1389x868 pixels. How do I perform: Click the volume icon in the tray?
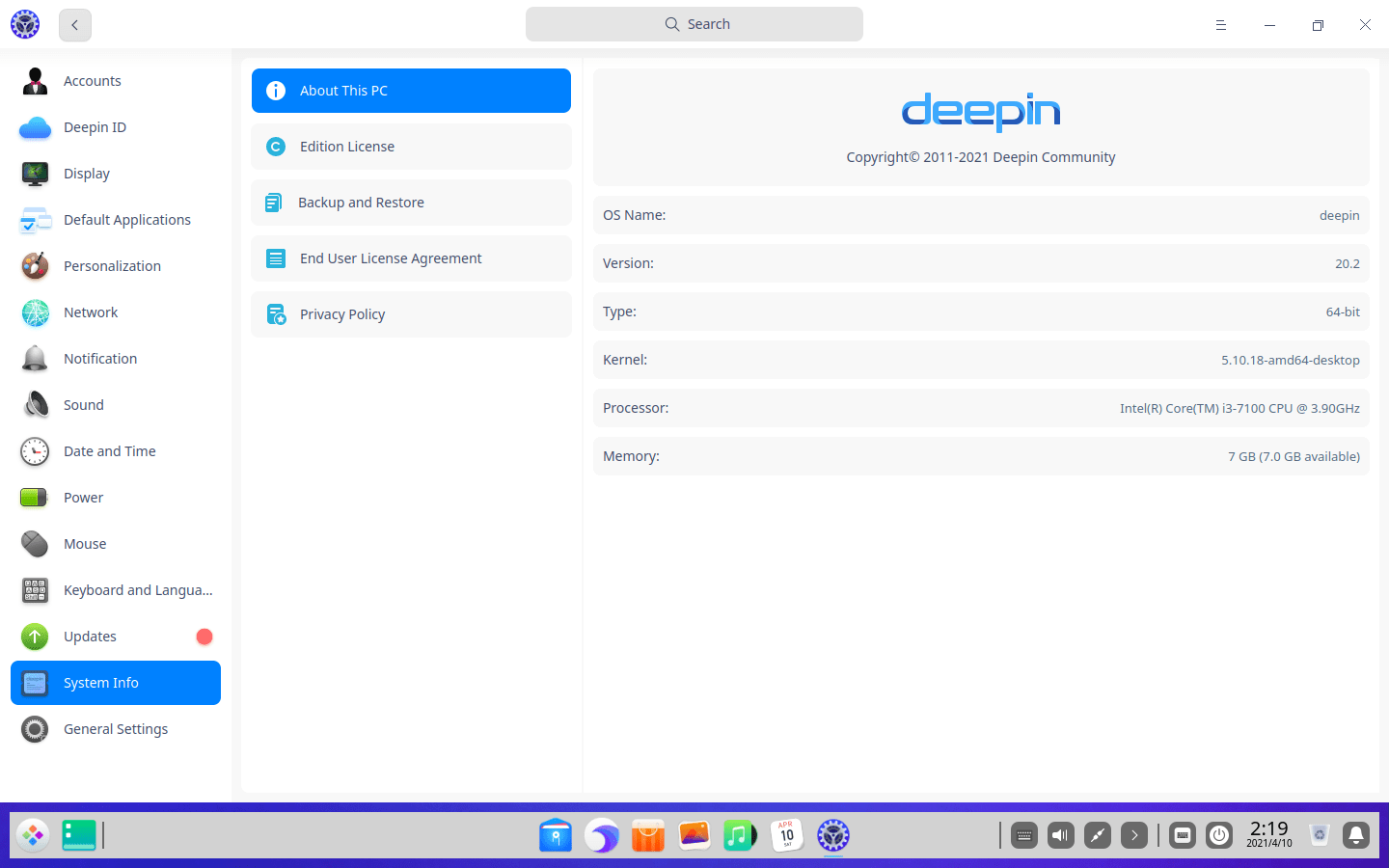coord(1060,835)
